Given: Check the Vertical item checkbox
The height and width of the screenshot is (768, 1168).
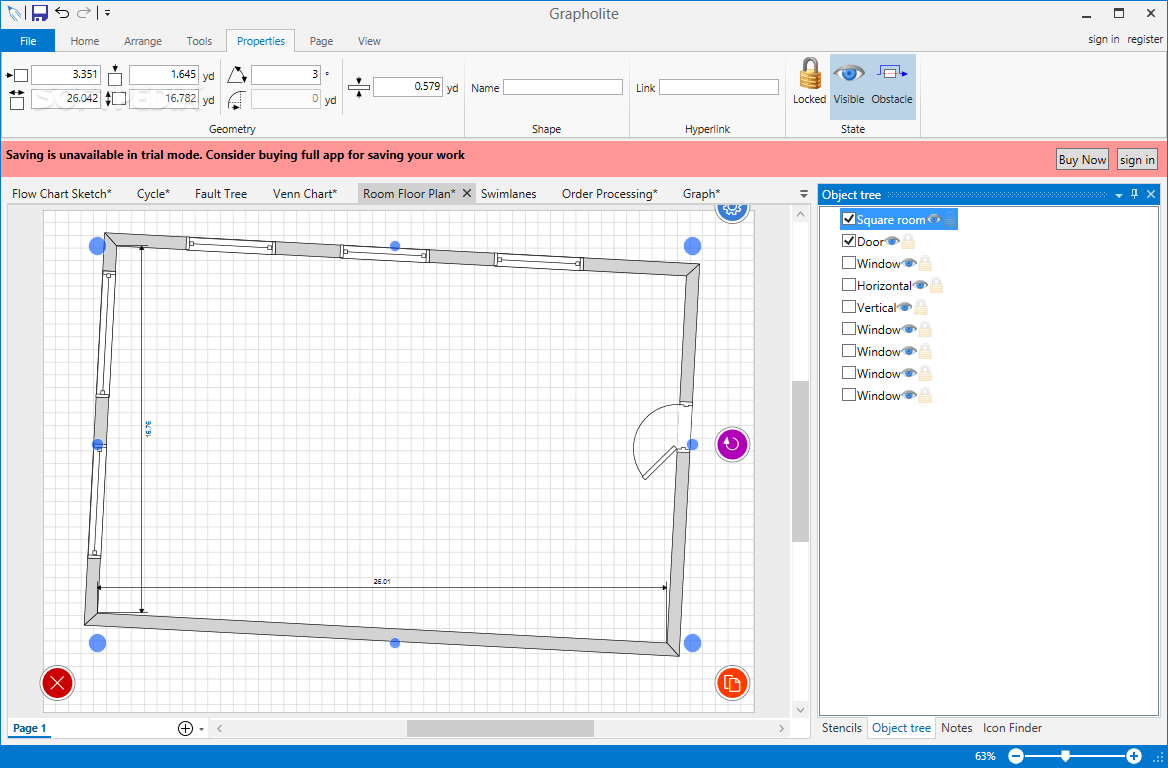Looking at the screenshot, I should 848,306.
